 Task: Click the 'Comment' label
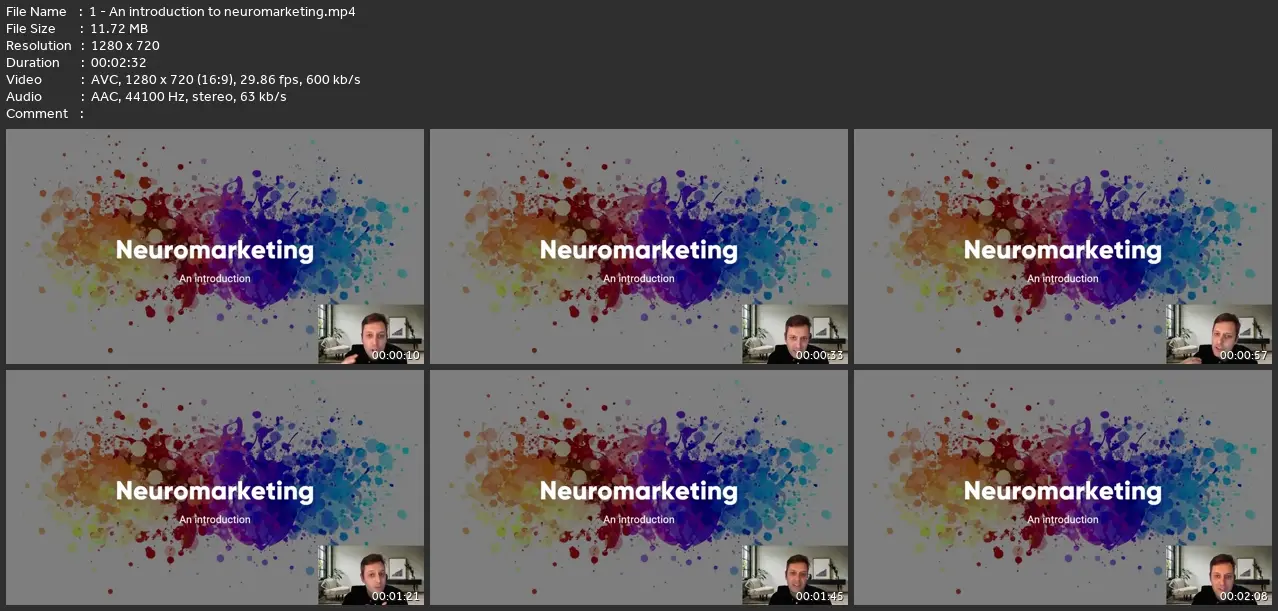click(x=37, y=114)
